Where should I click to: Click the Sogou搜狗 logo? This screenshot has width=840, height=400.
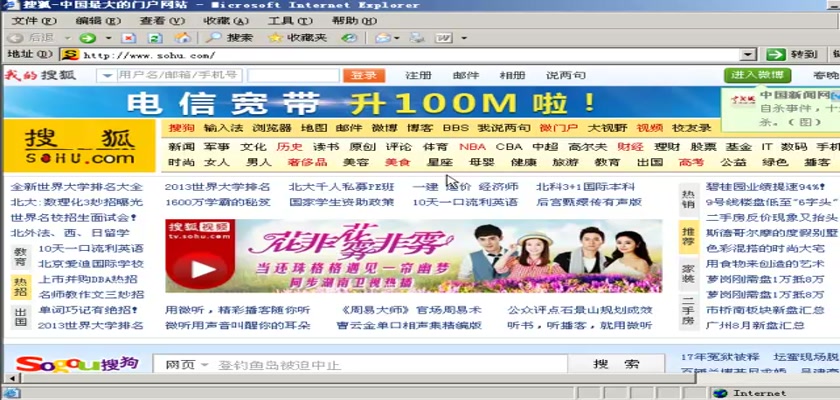pyautogui.click(x=77, y=364)
